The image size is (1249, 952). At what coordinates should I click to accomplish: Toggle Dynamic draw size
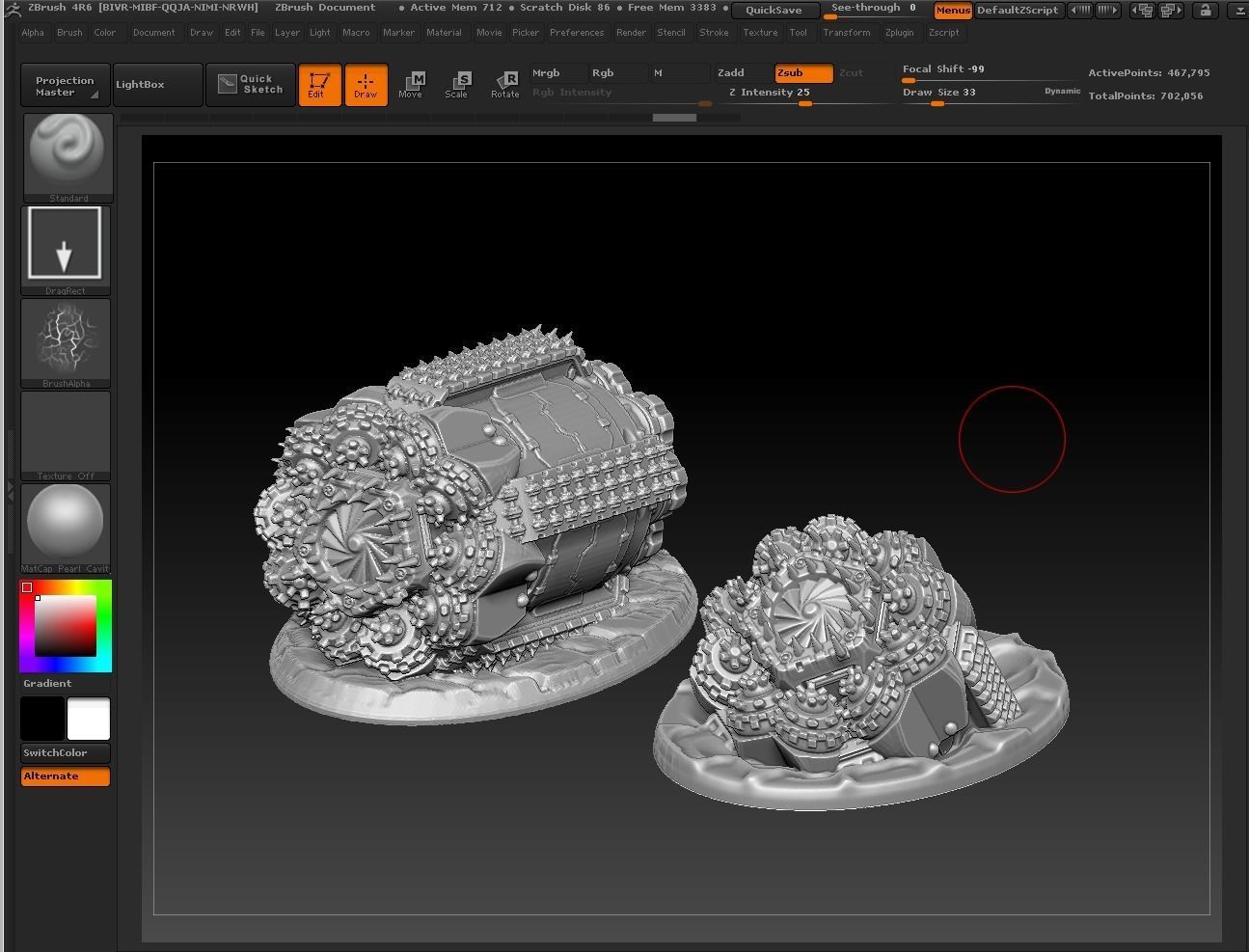pos(1062,91)
